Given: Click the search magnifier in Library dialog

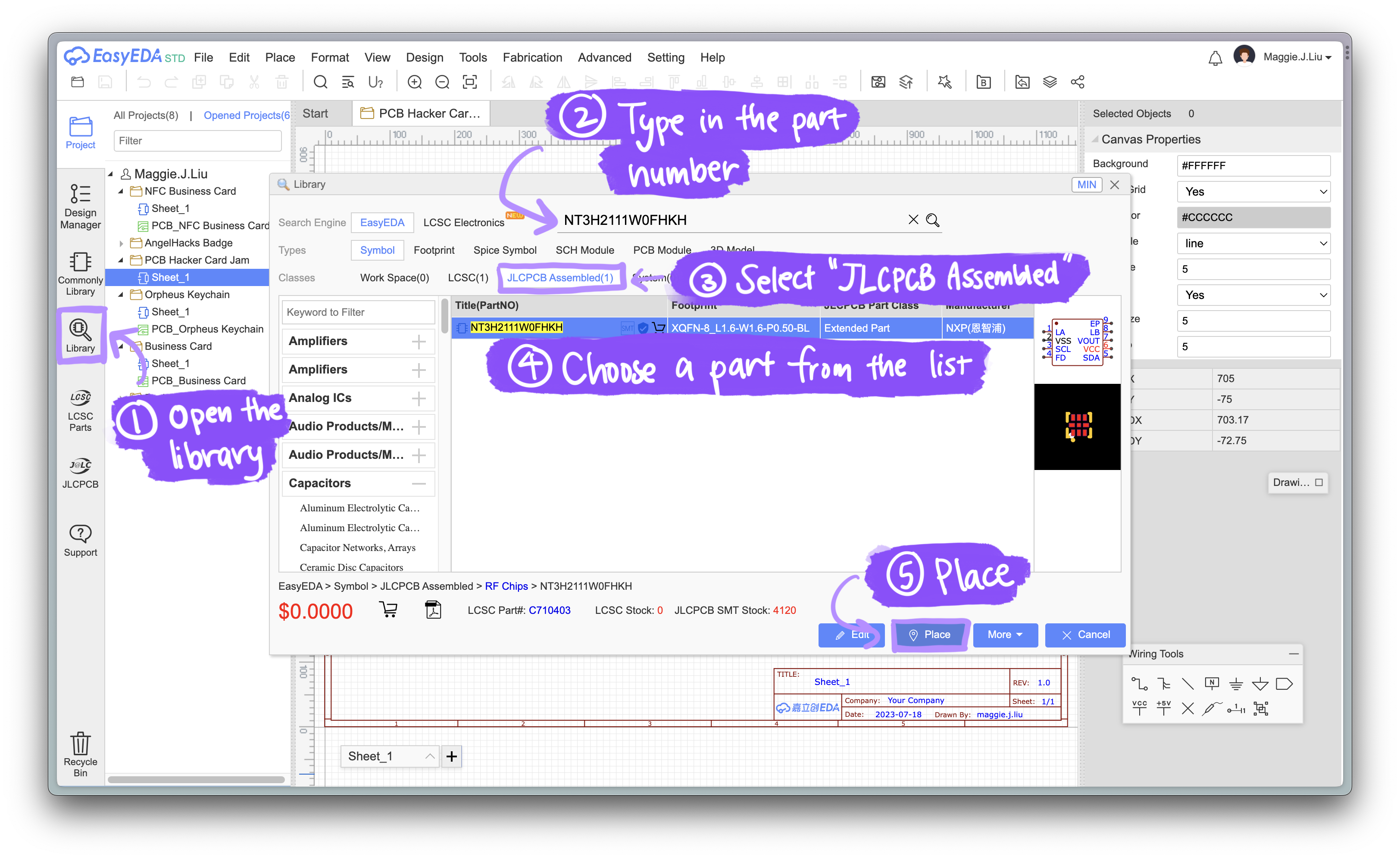Looking at the screenshot, I should tap(933, 221).
